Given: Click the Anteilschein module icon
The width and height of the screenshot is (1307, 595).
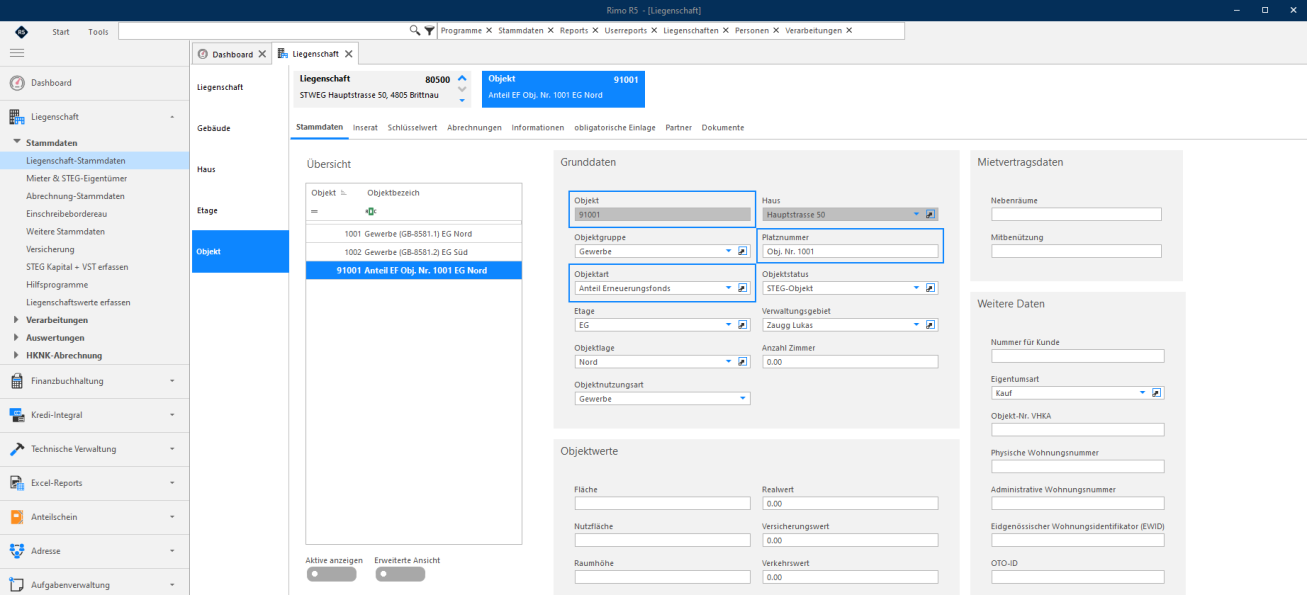Looking at the screenshot, I should 17,517.
